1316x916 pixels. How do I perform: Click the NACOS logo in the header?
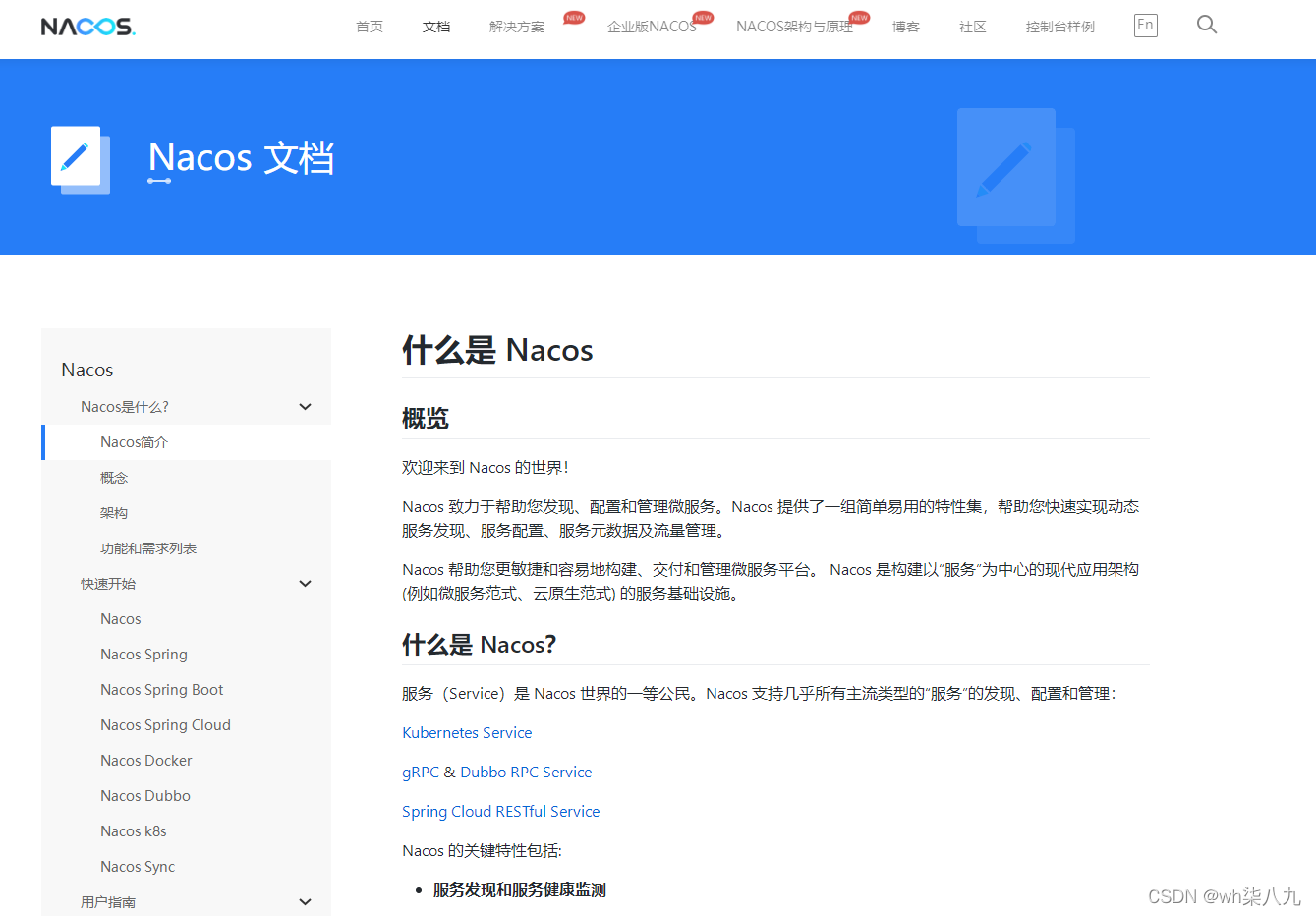[87, 27]
